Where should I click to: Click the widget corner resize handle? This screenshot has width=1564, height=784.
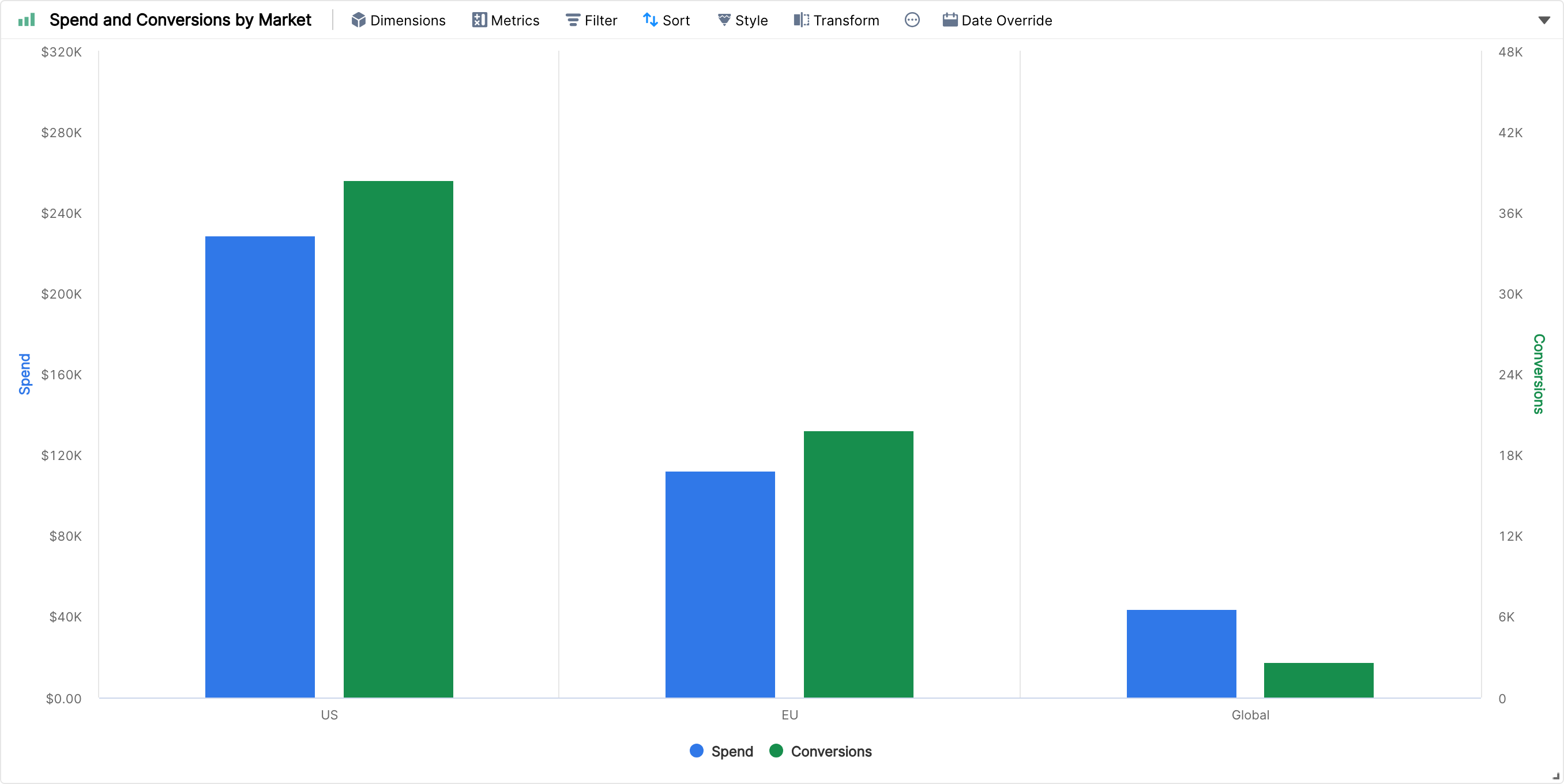[1555, 776]
